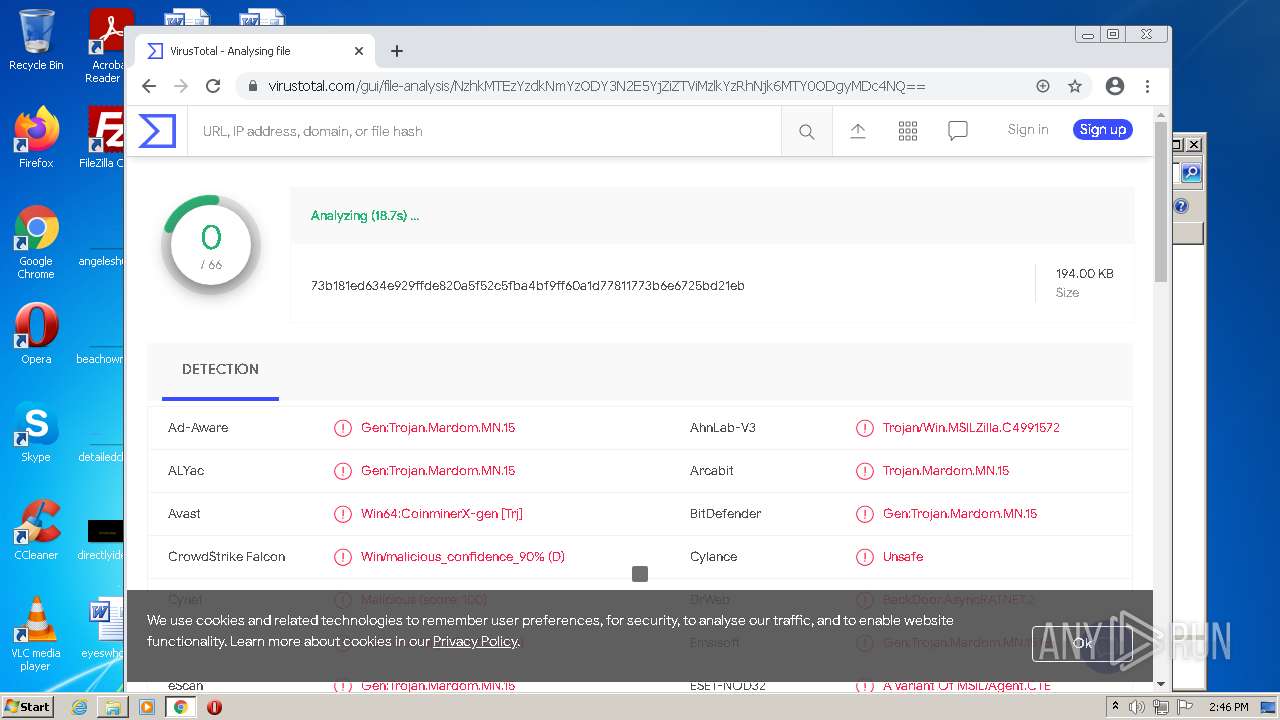The image size is (1280, 720).
Task: Select the DETECTION tab
Action: 220,369
